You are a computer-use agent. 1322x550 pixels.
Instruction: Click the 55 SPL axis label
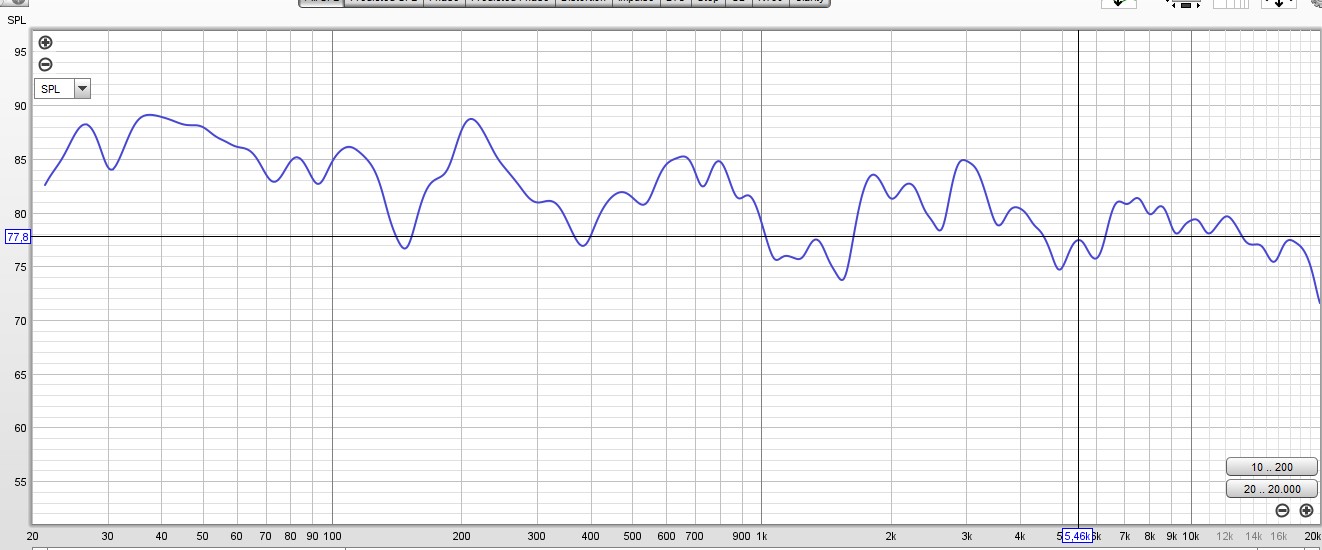20,483
